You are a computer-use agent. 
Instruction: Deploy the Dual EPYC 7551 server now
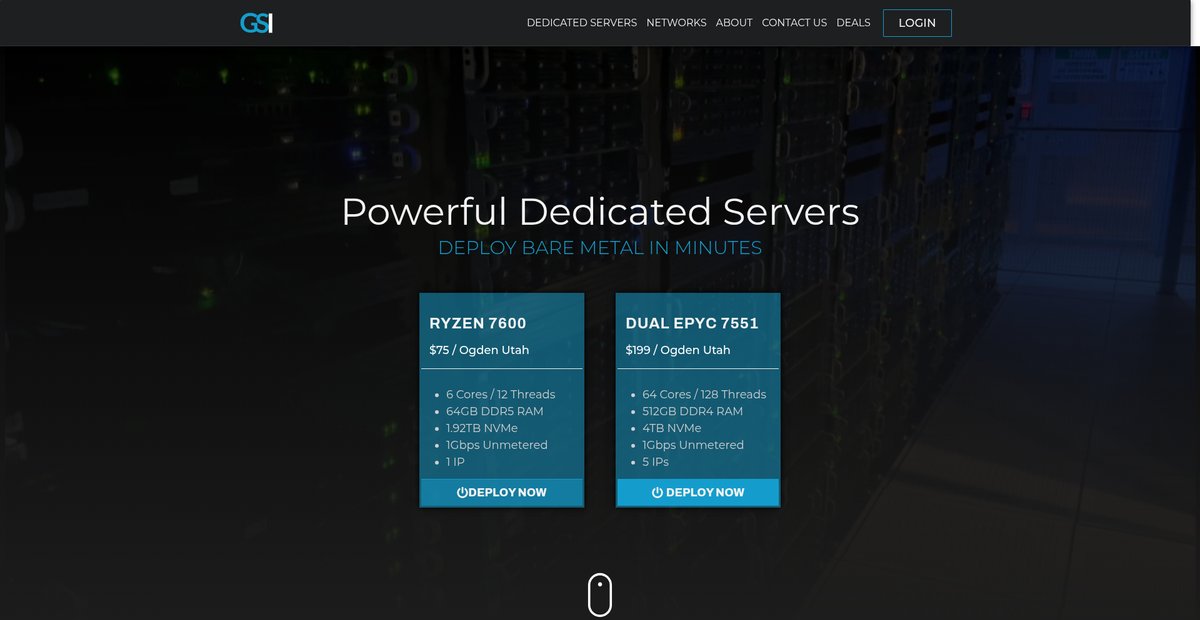click(698, 492)
